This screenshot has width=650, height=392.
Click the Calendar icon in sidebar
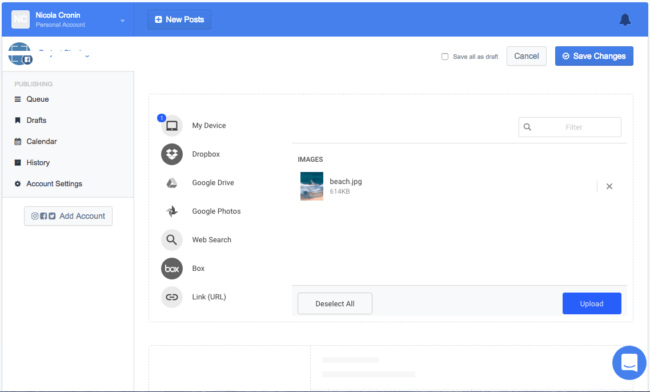pyautogui.click(x=17, y=141)
